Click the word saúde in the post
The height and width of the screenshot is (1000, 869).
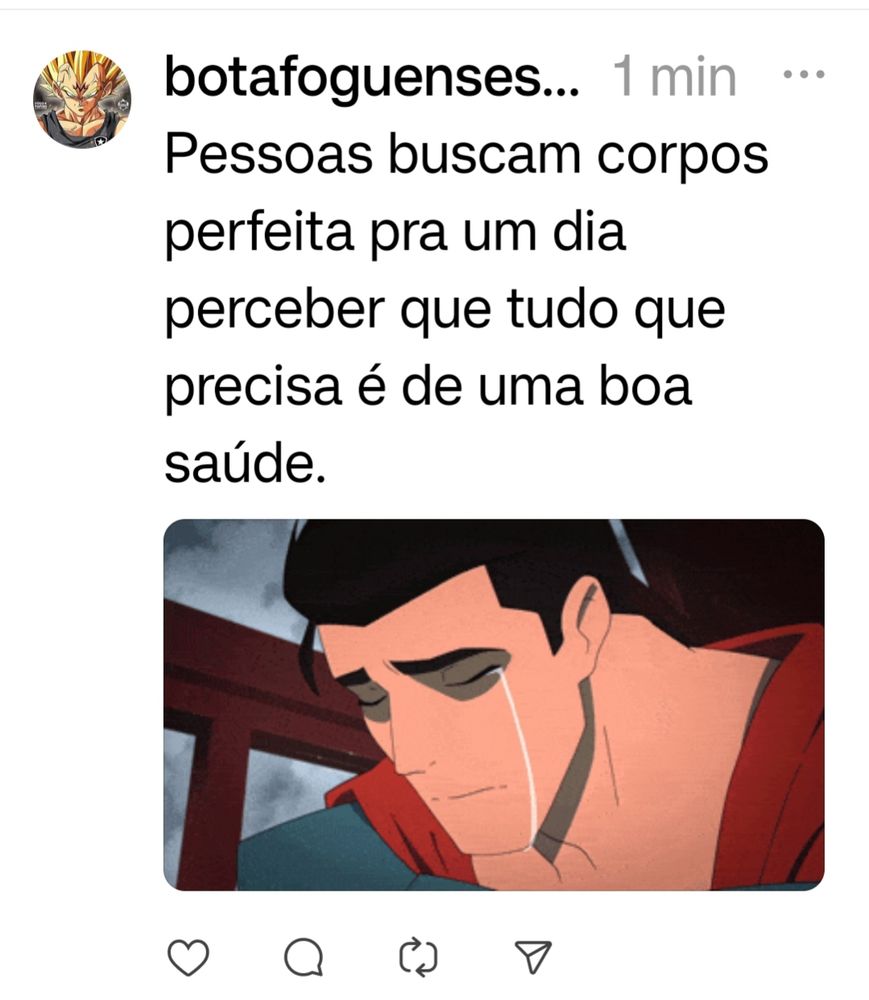point(245,464)
